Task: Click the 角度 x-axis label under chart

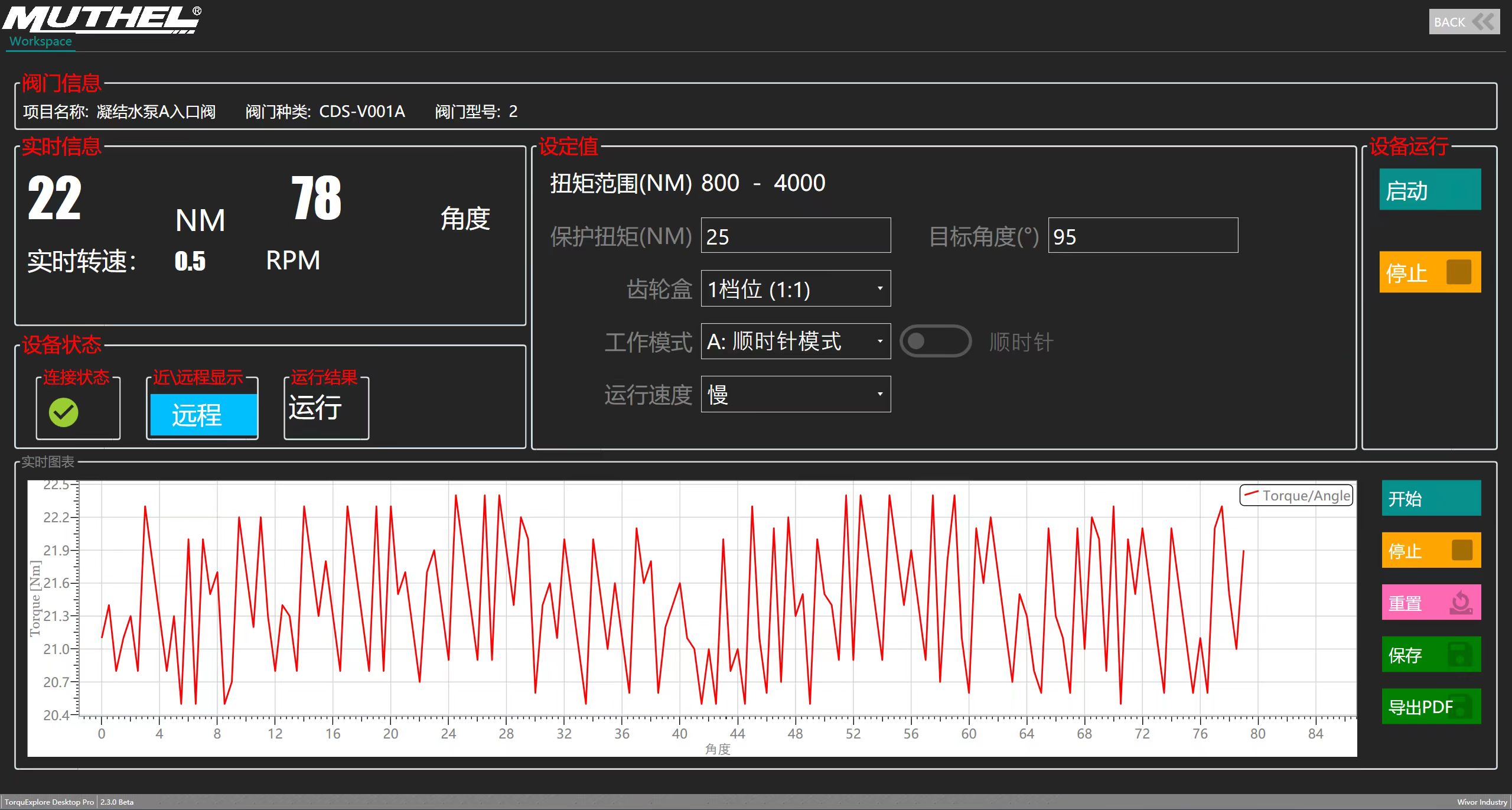Action: (718, 749)
